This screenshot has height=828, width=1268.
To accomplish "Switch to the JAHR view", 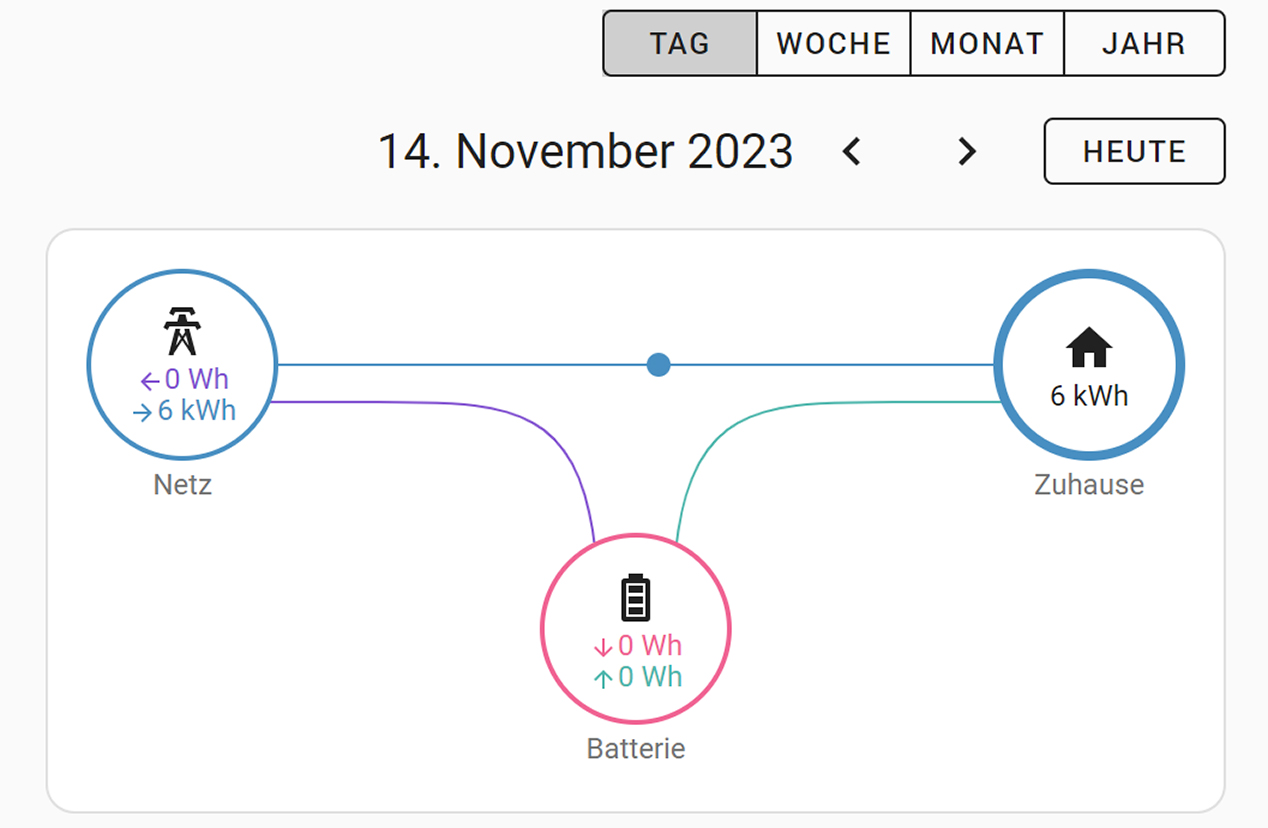I will click(x=1143, y=44).
